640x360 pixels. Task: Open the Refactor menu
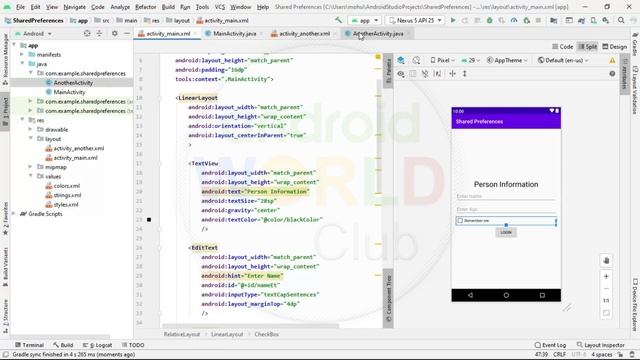(x=145, y=7)
